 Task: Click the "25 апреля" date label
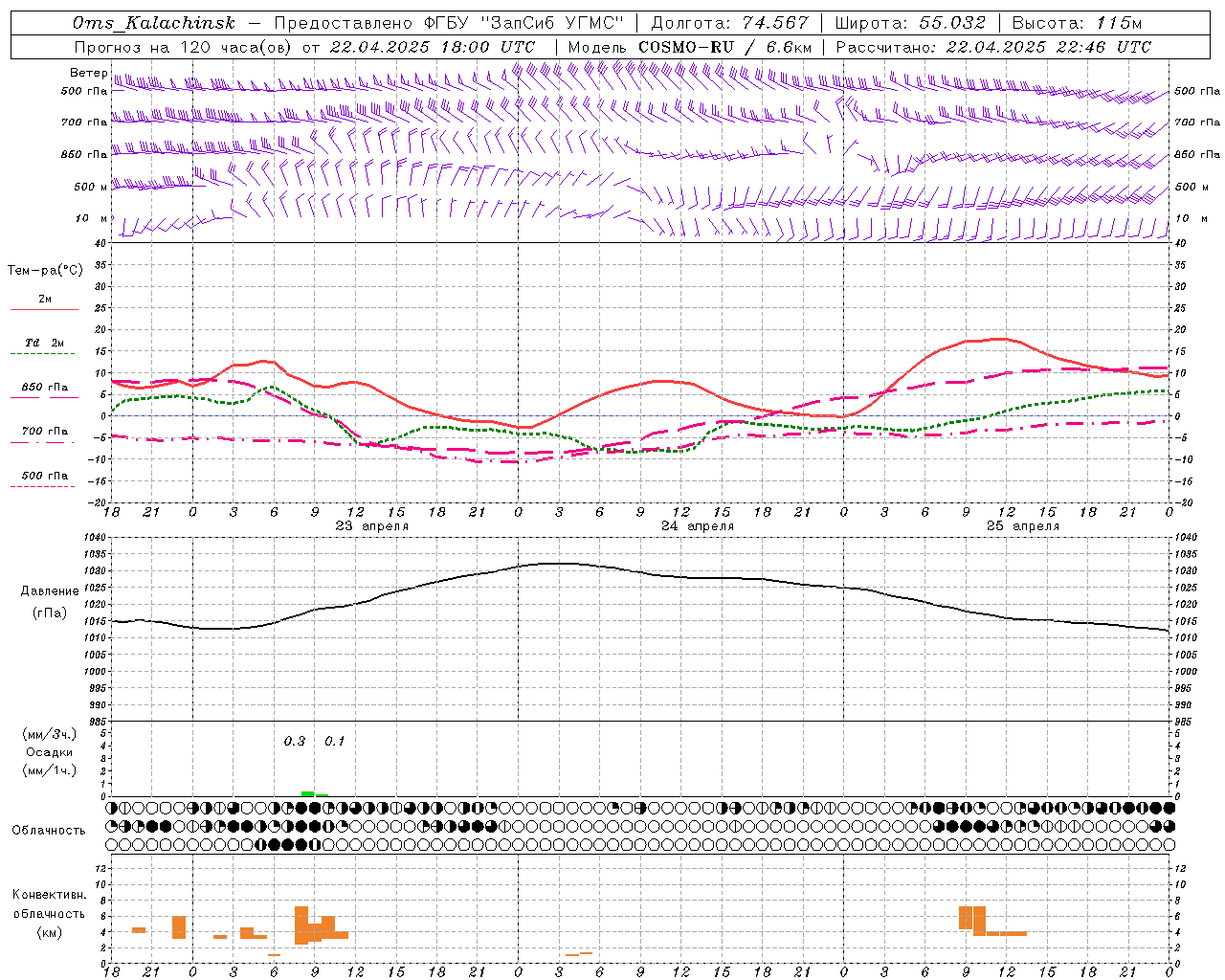(1023, 526)
